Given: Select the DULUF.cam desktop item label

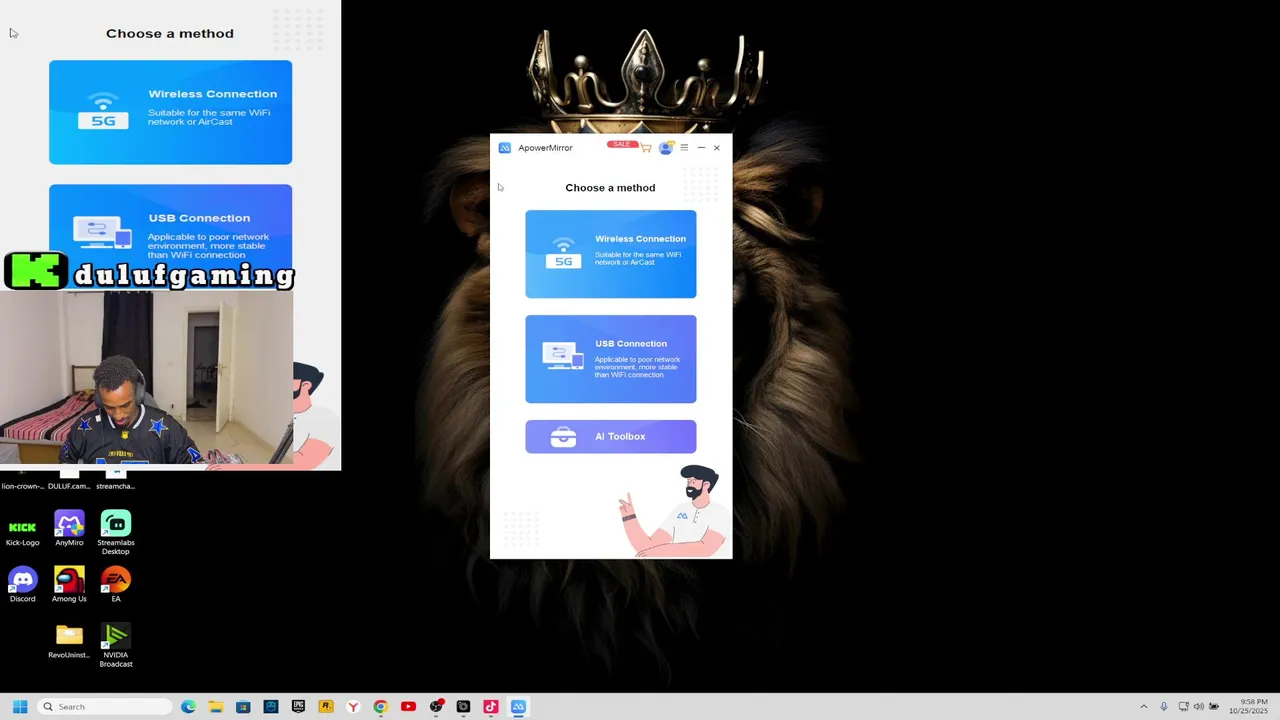Looking at the screenshot, I should click(69, 486).
